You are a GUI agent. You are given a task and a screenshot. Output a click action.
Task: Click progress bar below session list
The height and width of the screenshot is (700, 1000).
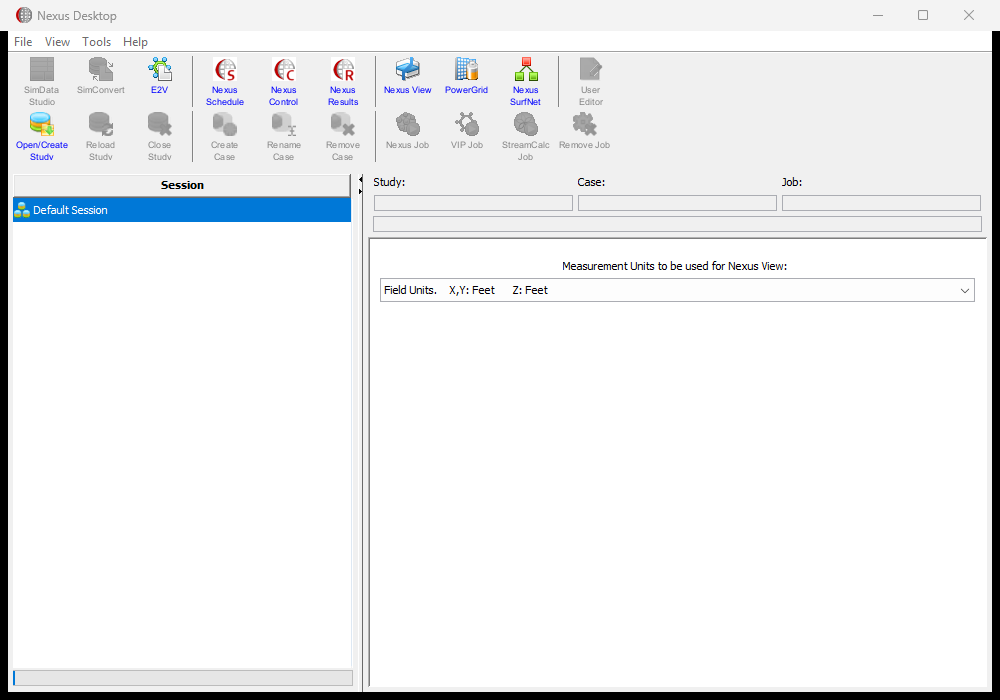tap(183, 678)
